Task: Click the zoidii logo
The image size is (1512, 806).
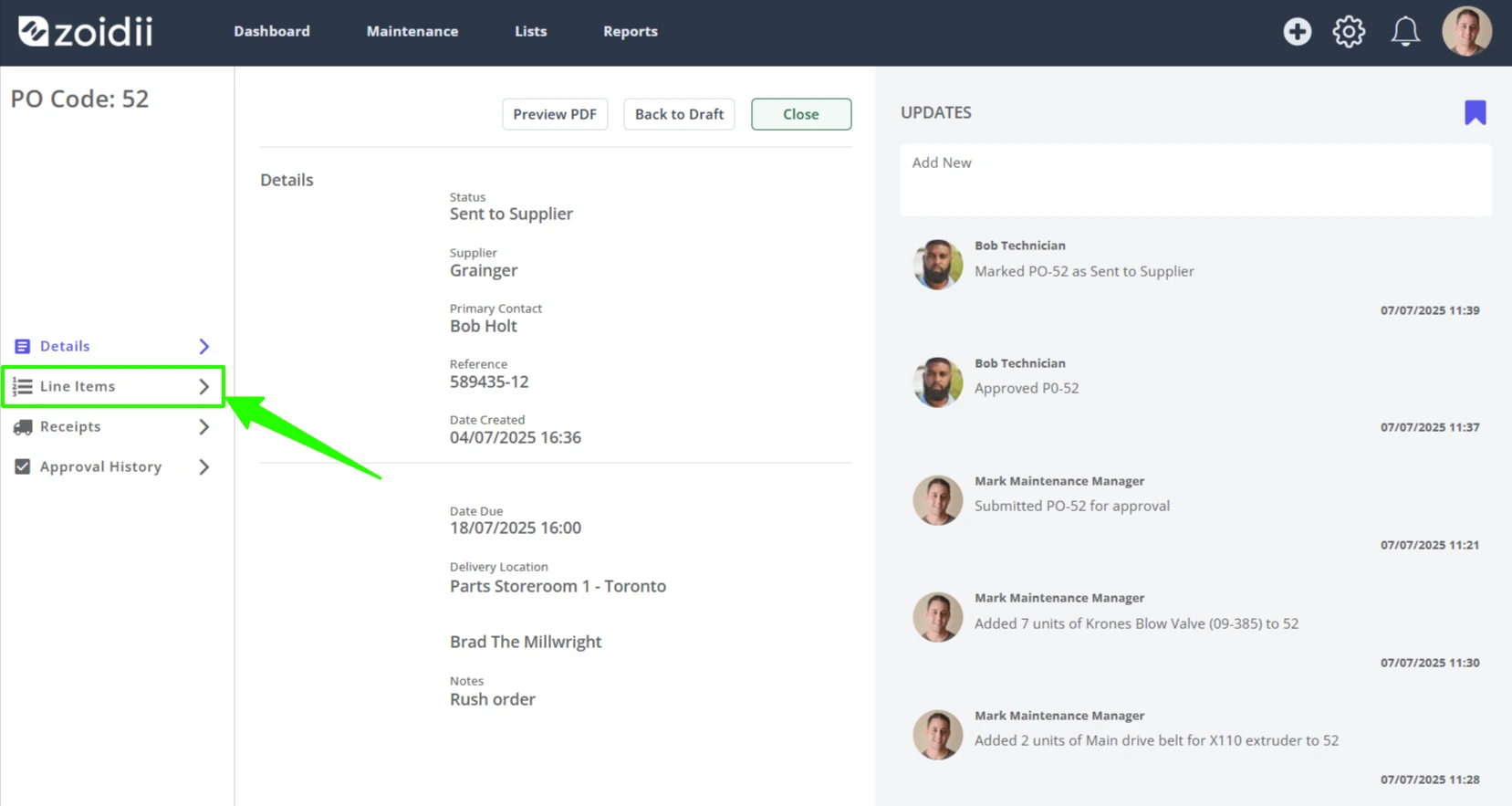Action: pos(85,32)
